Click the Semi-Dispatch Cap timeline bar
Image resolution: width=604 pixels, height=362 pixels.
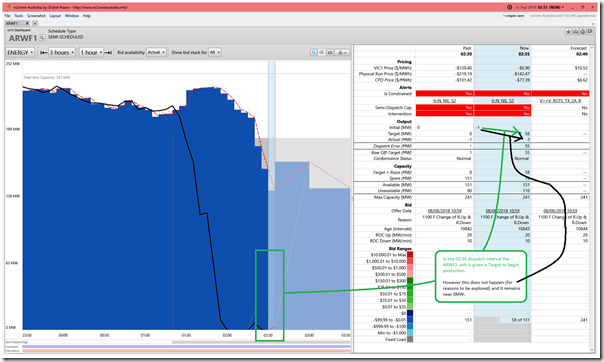(x=261, y=342)
